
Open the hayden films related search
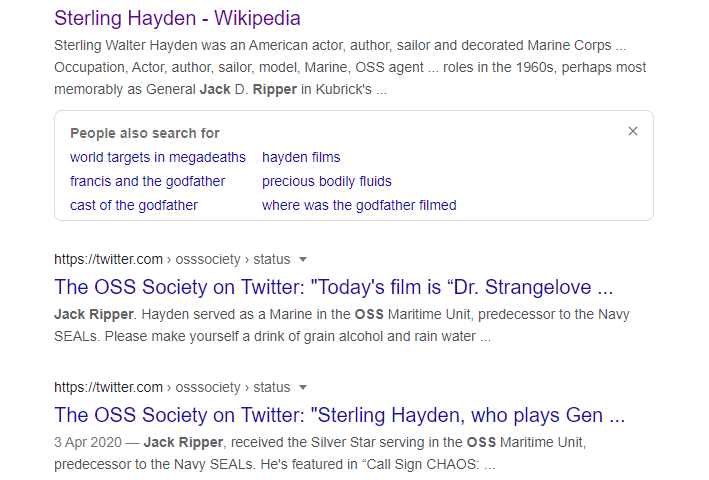tap(301, 157)
